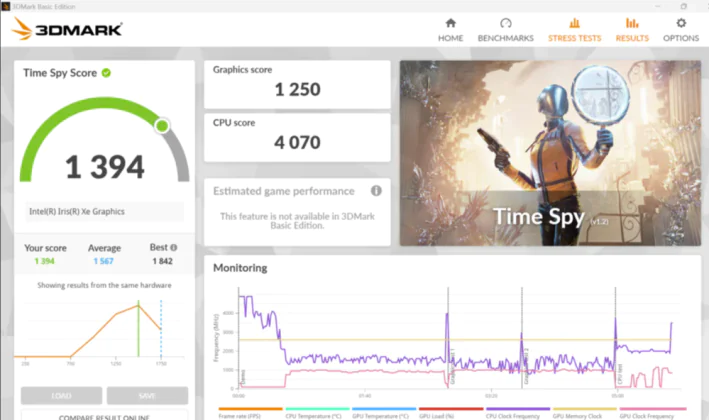Viewport: 709px width, 420px height.
Task: Click the Time Spy score 1 394
Action: pos(105,167)
